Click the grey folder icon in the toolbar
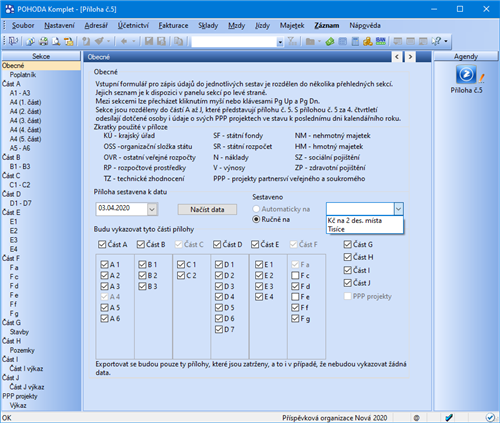 310,41
